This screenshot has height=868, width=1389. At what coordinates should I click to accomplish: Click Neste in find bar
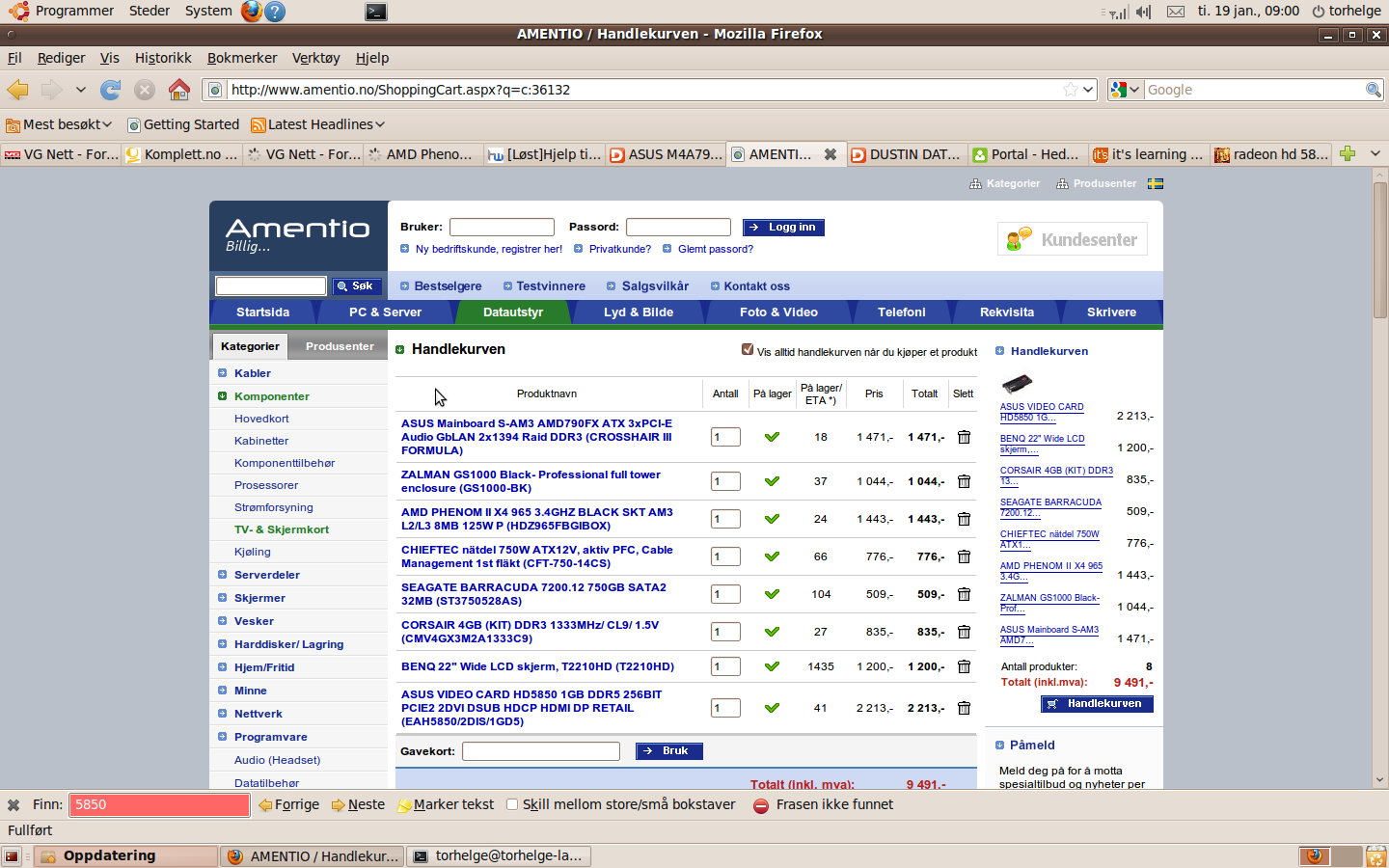click(x=358, y=804)
